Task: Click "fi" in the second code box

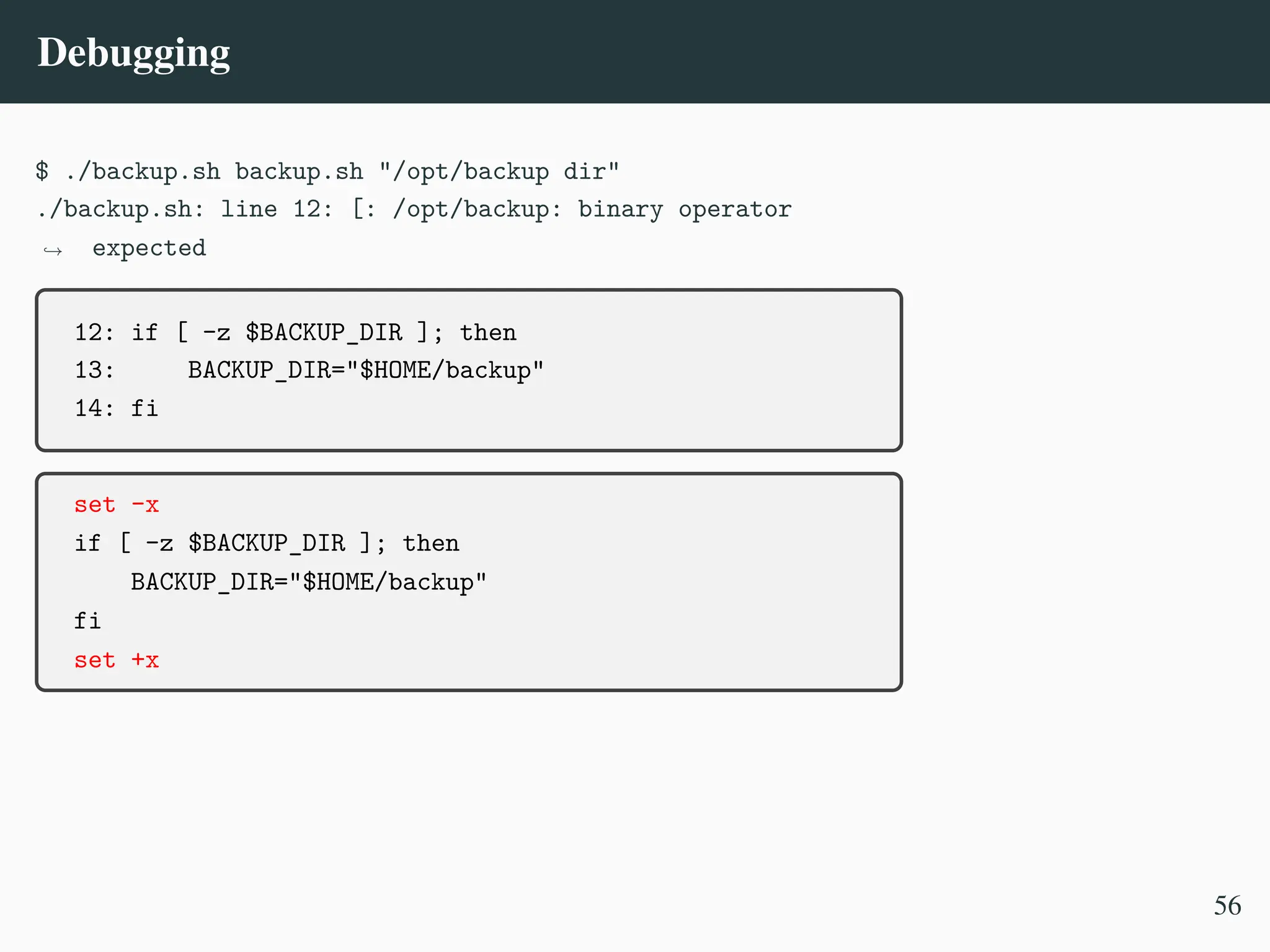Action: [87, 620]
